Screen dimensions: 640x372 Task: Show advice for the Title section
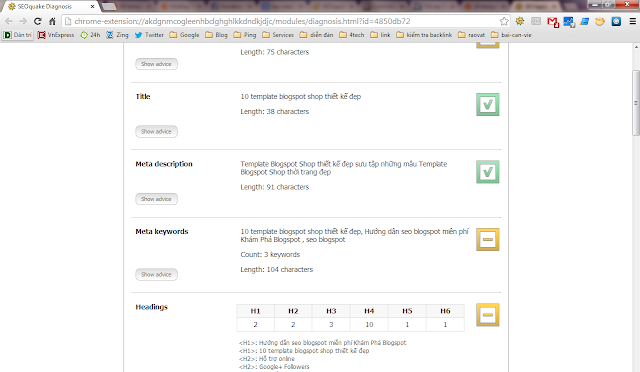(x=156, y=131)
